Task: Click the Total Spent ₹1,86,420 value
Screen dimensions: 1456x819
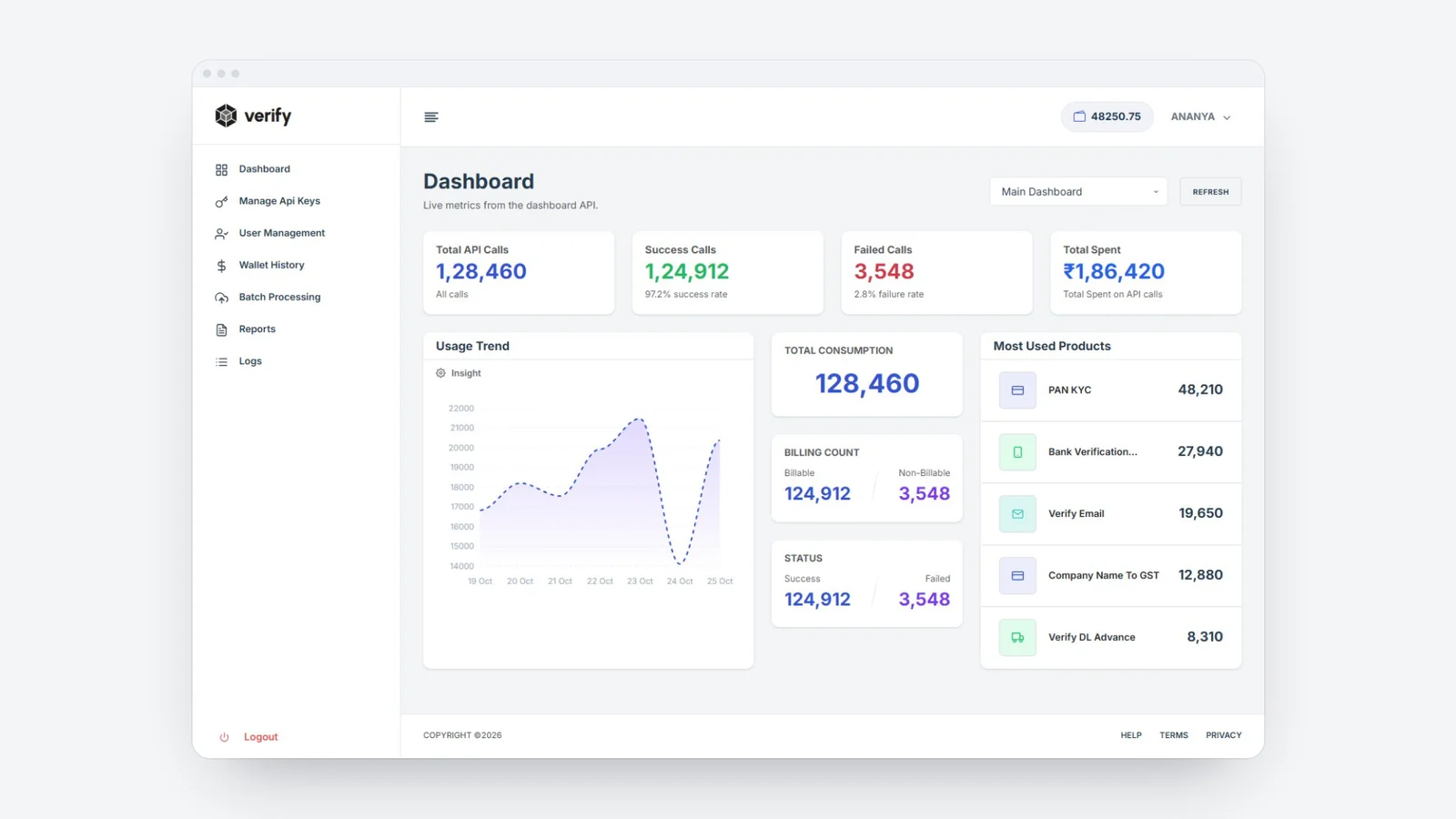Action: (x=1114, y=271)
